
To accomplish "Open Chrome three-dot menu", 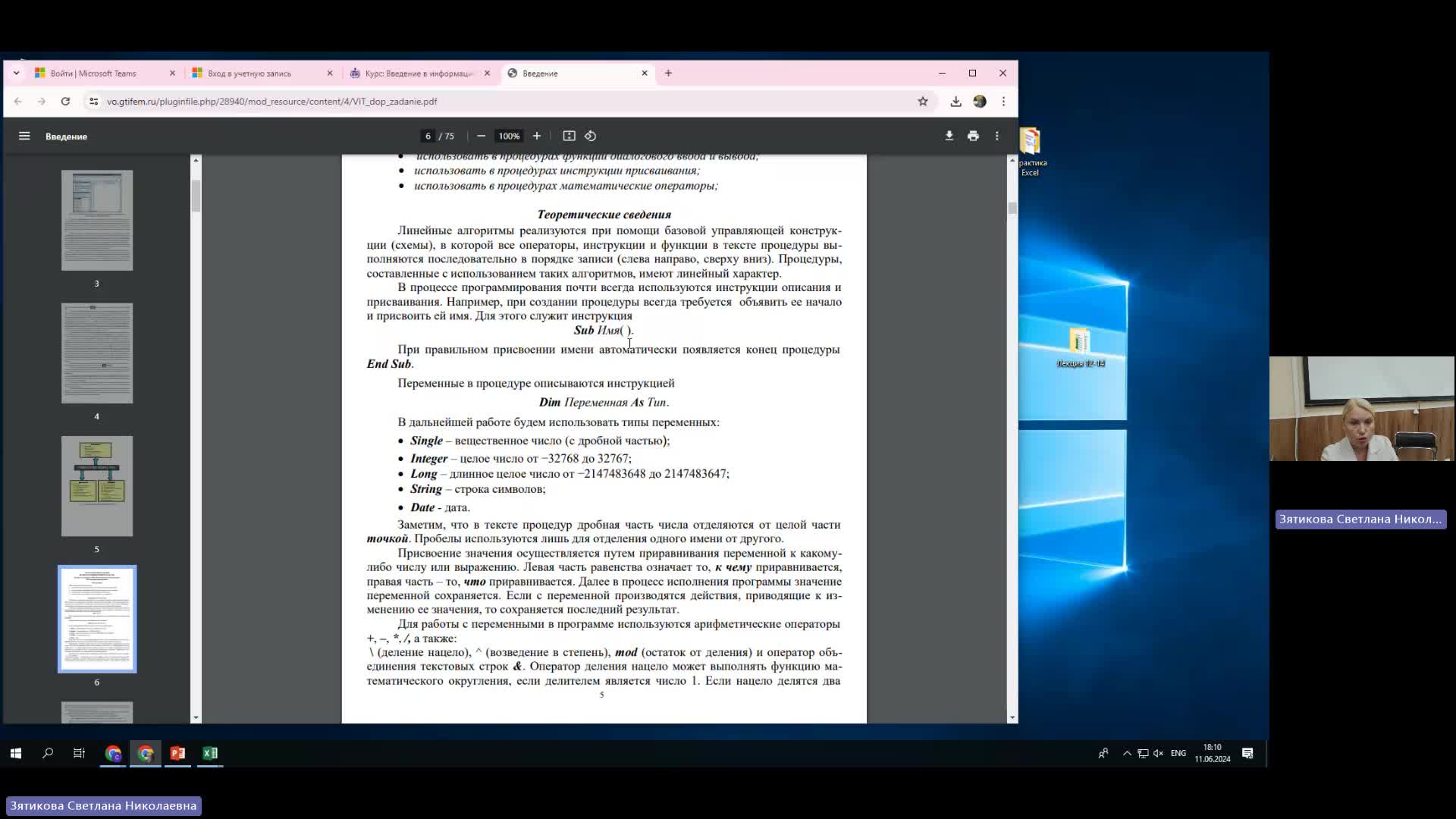I will pyautogui.click(x=1003, y=101).
